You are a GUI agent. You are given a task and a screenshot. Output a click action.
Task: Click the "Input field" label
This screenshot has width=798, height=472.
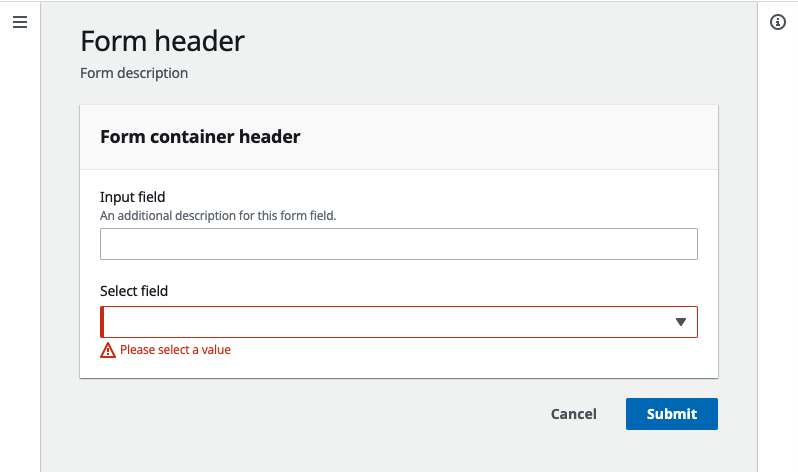pos(132,197)
